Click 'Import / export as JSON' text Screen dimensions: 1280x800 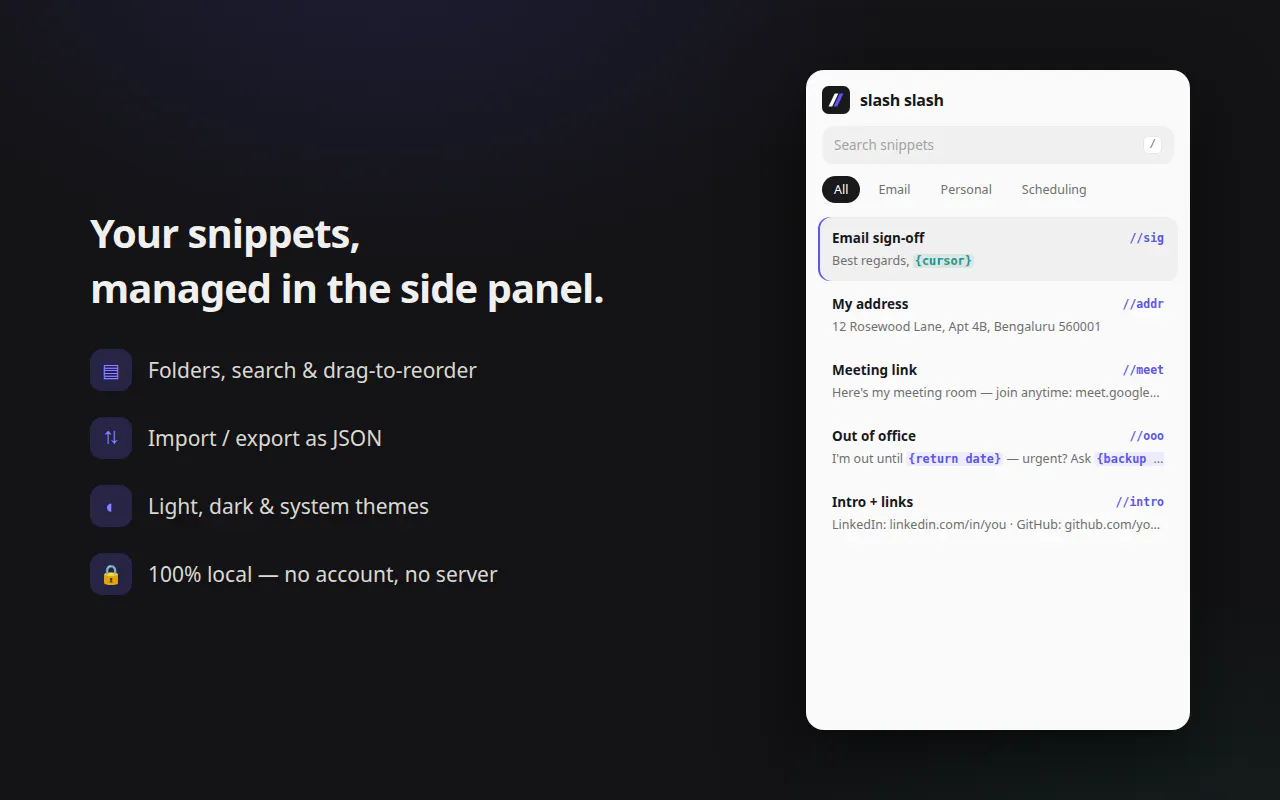click(x=265, y=438)
